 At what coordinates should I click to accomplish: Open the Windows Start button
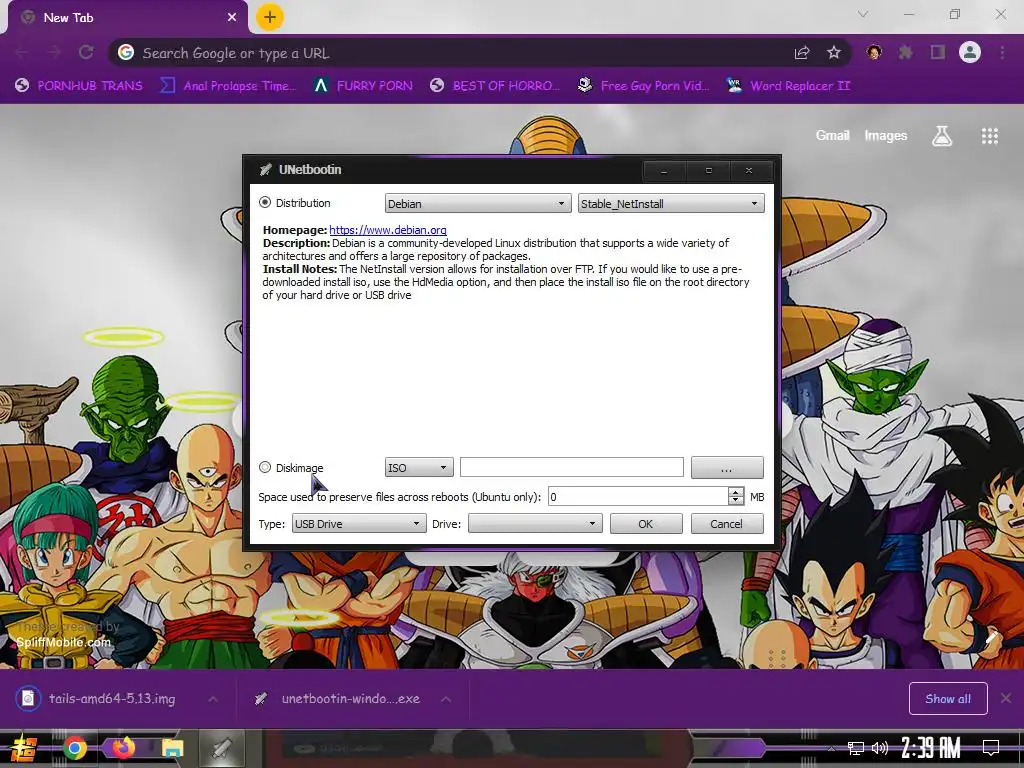23,748
